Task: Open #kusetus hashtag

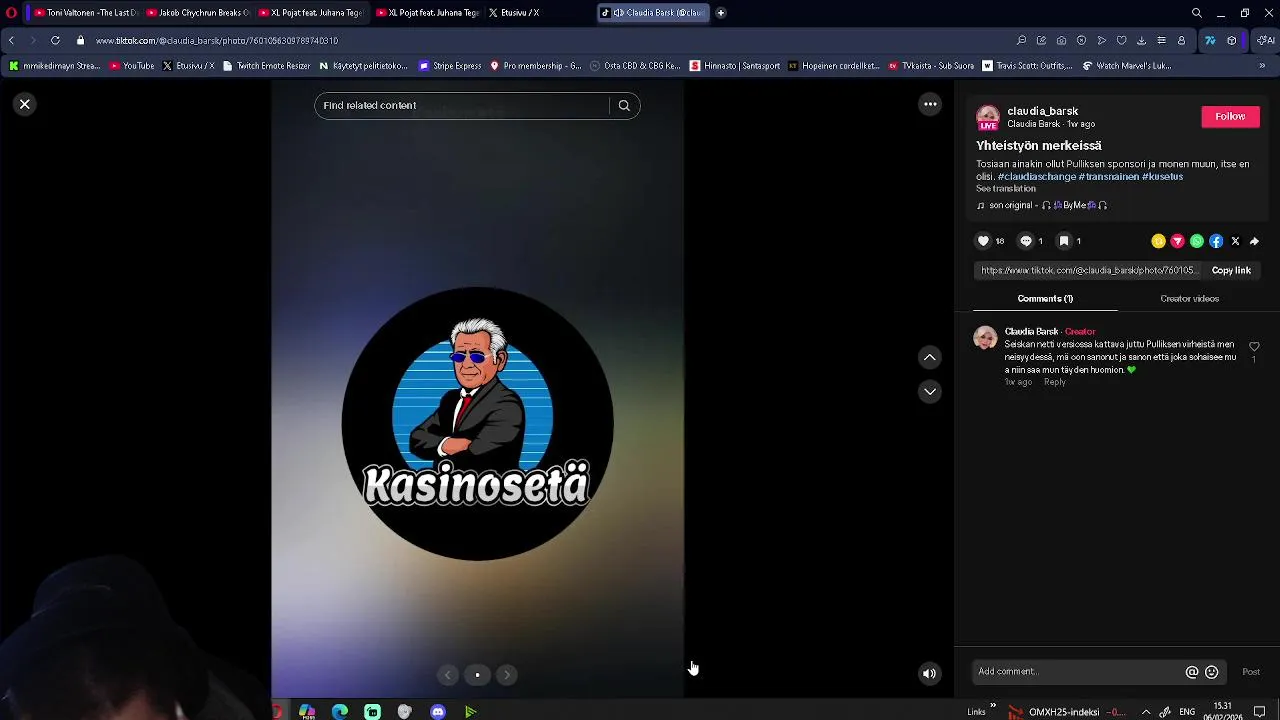Action: click(1162, 177)
